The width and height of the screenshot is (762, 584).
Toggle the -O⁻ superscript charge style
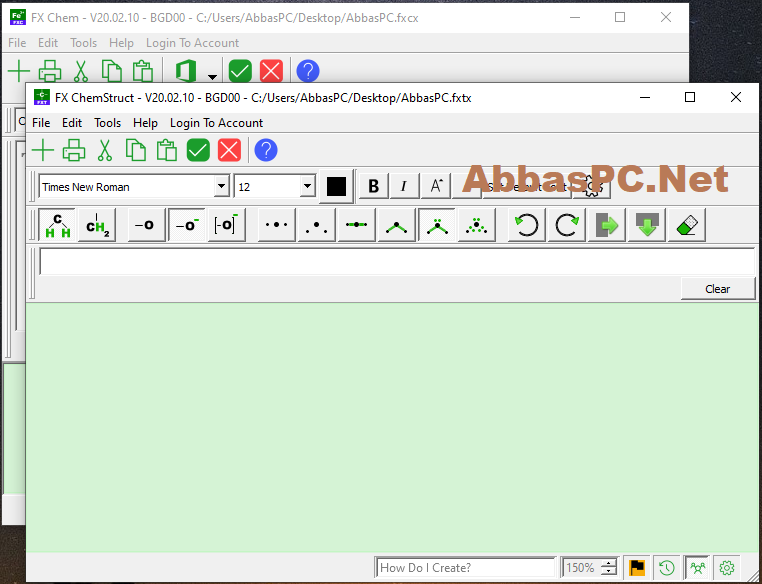pyautogui.click(x=187, y=225)
